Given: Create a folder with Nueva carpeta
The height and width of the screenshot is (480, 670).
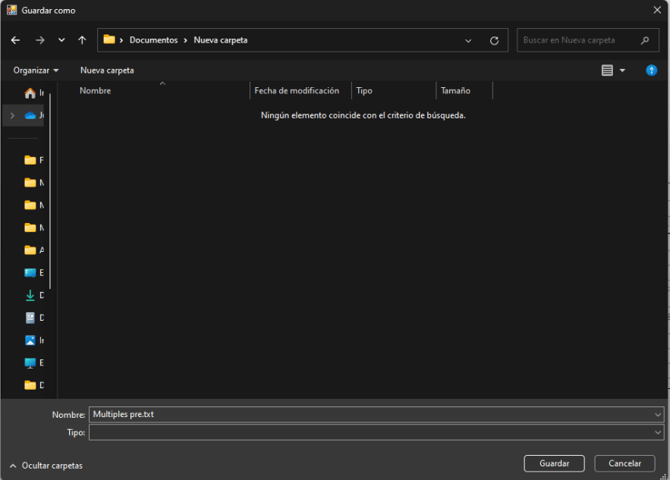Looking at the screenshot, I should 107,70.
